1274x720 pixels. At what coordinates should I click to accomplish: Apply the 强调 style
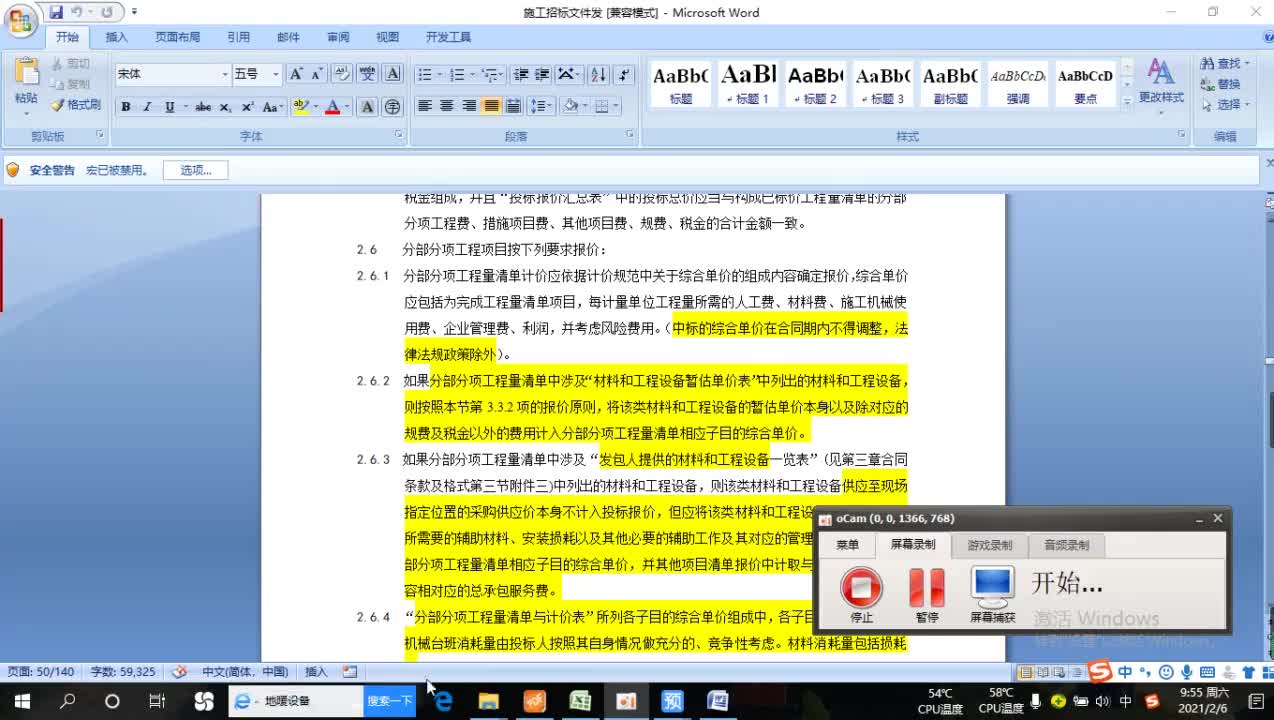pos(1017,84)
